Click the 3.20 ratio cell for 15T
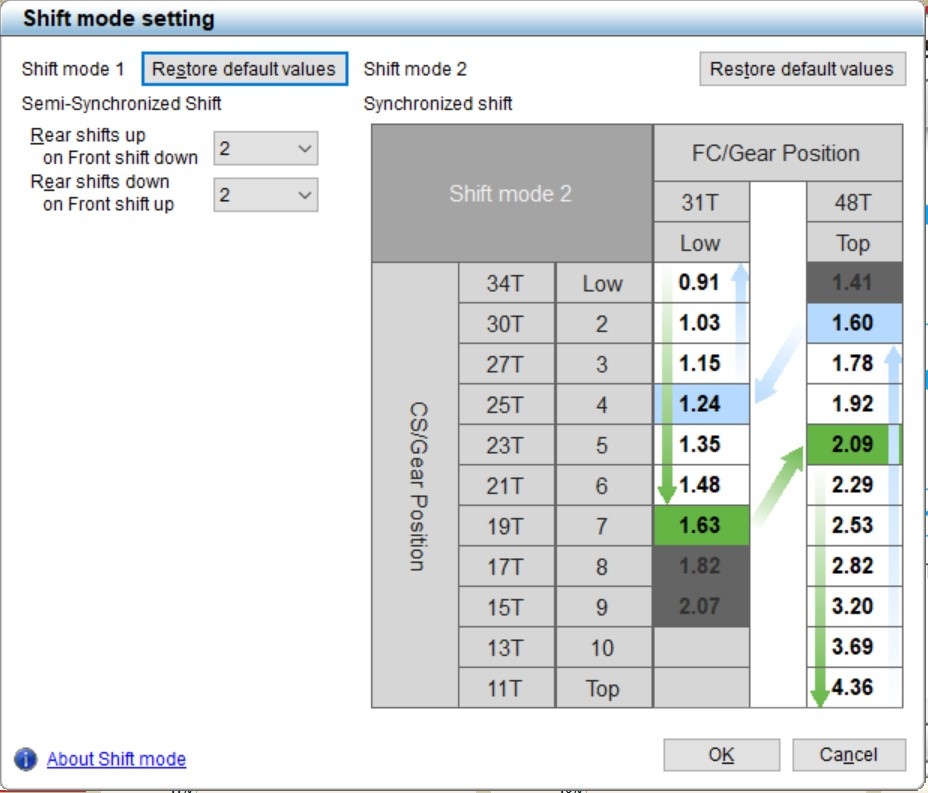 pyautogui.click(x=853, y=607)
